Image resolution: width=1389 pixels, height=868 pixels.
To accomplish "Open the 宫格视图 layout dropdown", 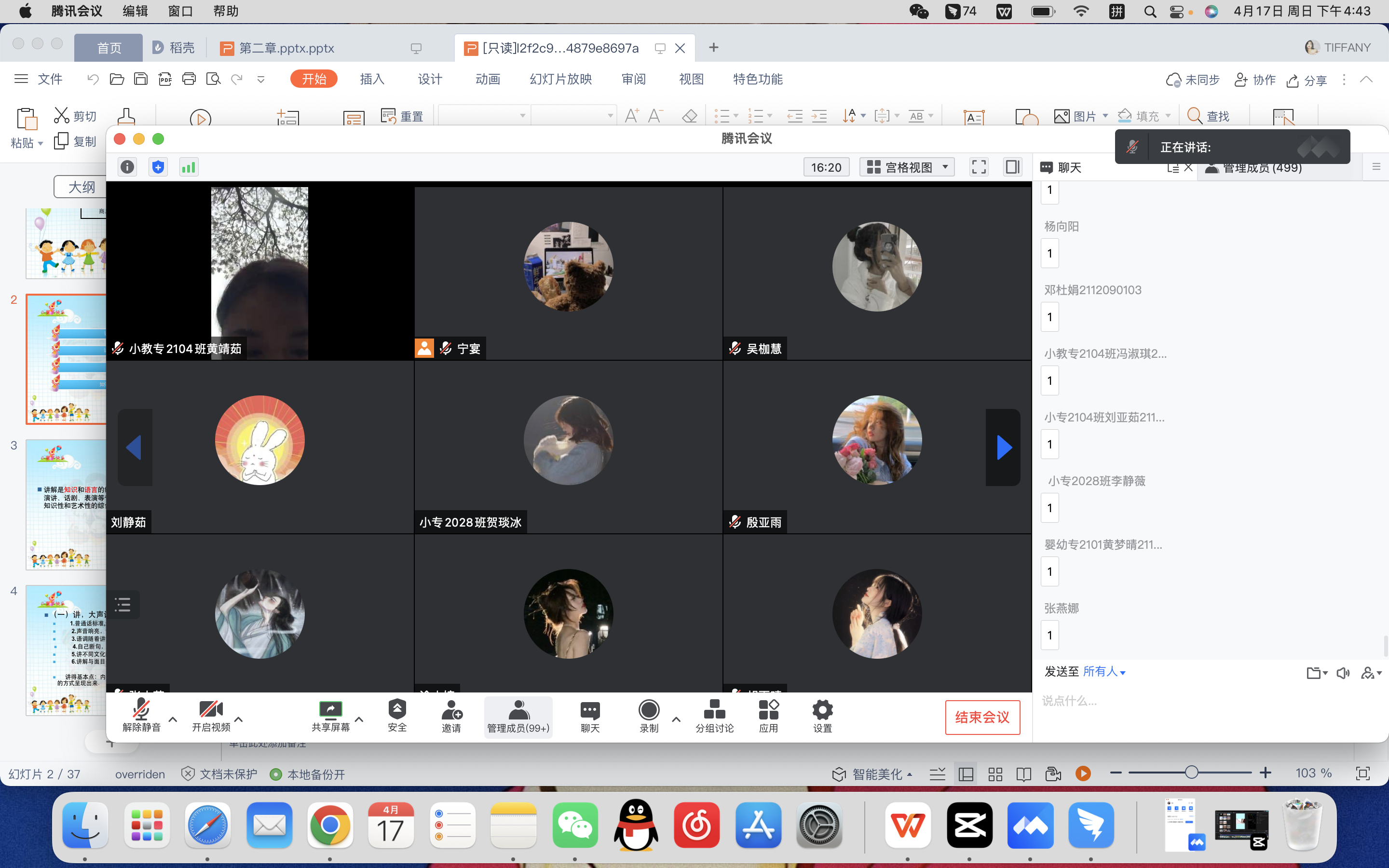I will 907,167.
